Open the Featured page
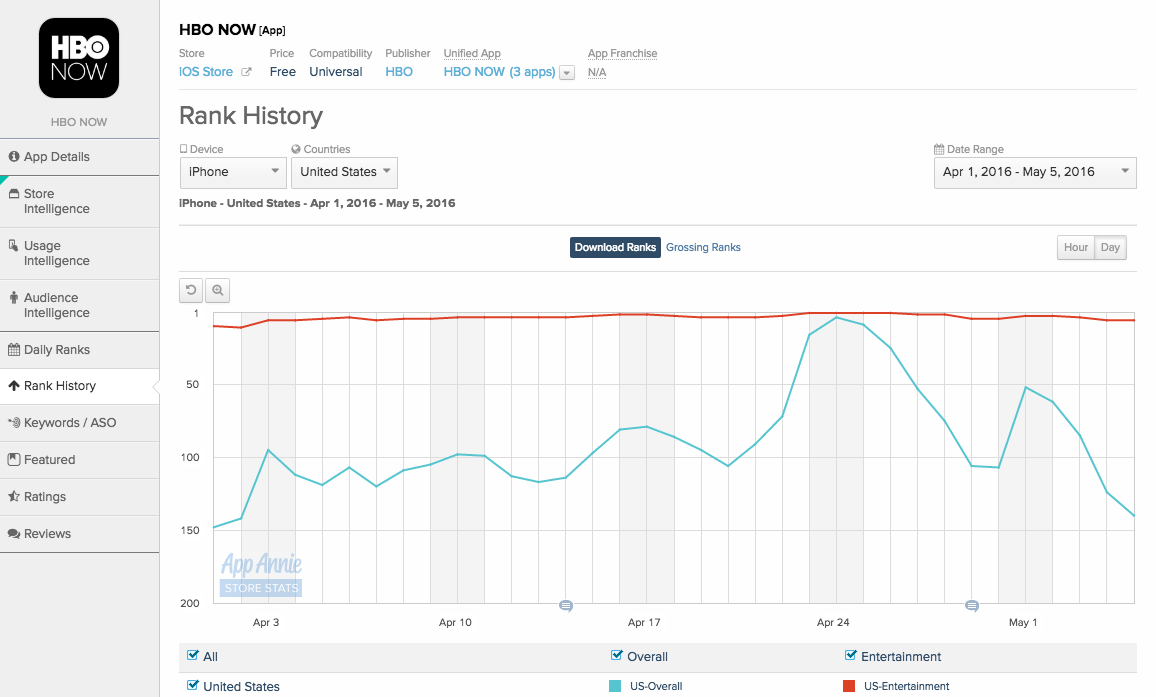The image size is (1156, 697). tap(80, 460)
